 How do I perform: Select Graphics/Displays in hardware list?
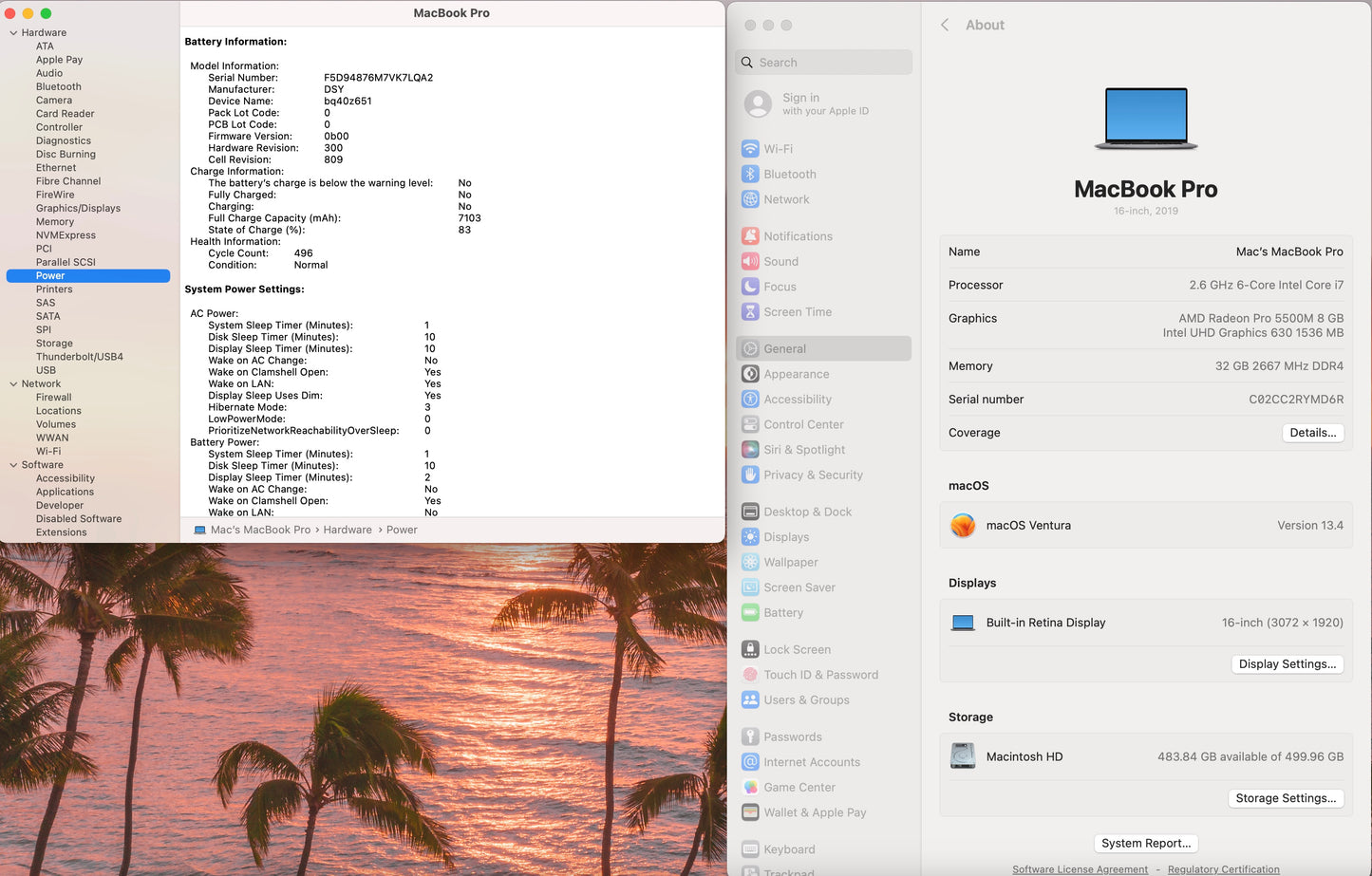coord(78,209)
